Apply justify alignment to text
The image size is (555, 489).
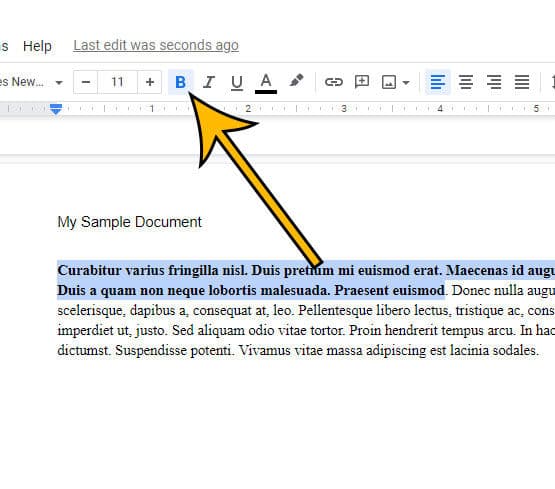[522, 82]
